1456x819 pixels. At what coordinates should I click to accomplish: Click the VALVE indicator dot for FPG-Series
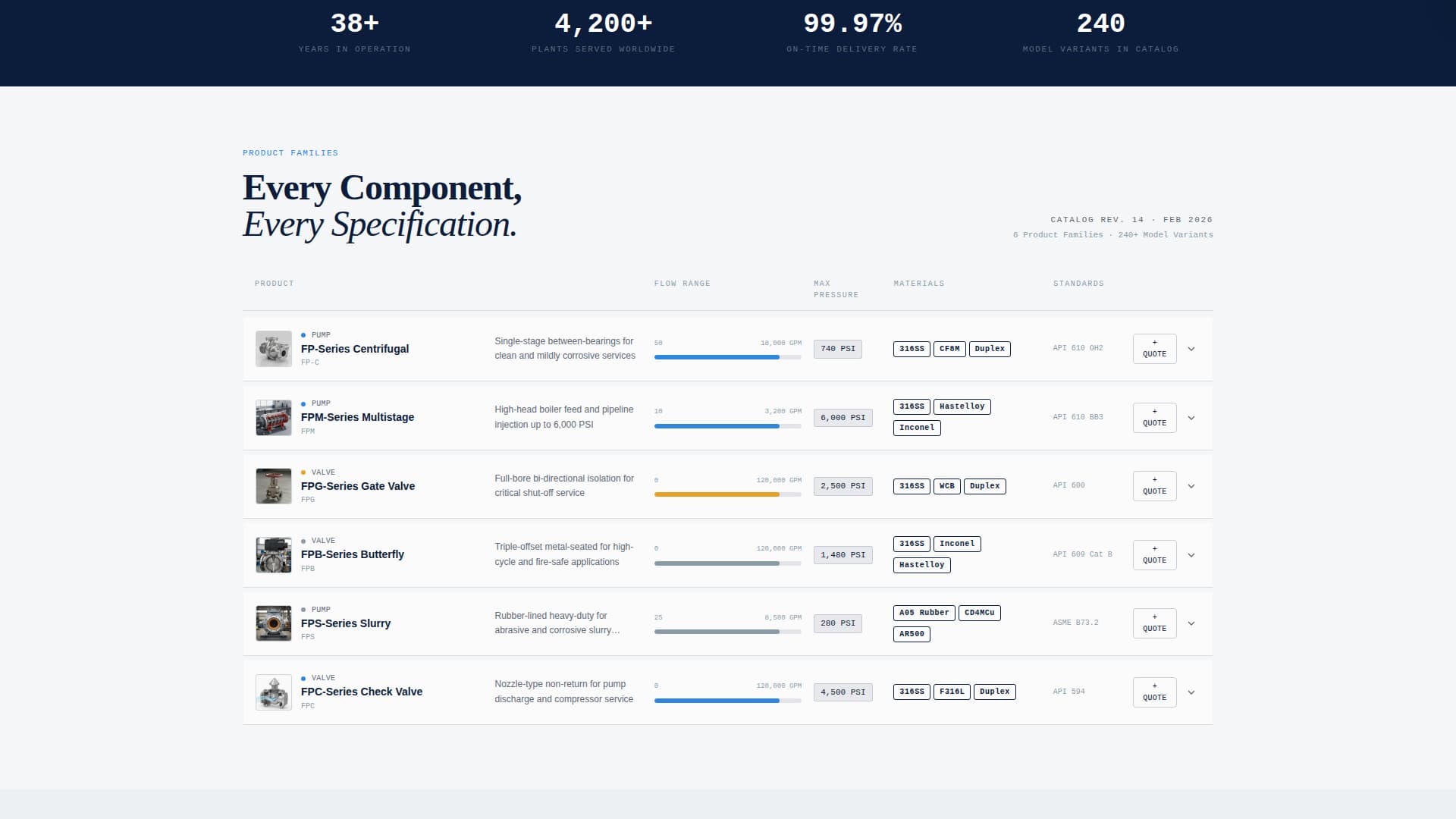coord(303,472)
